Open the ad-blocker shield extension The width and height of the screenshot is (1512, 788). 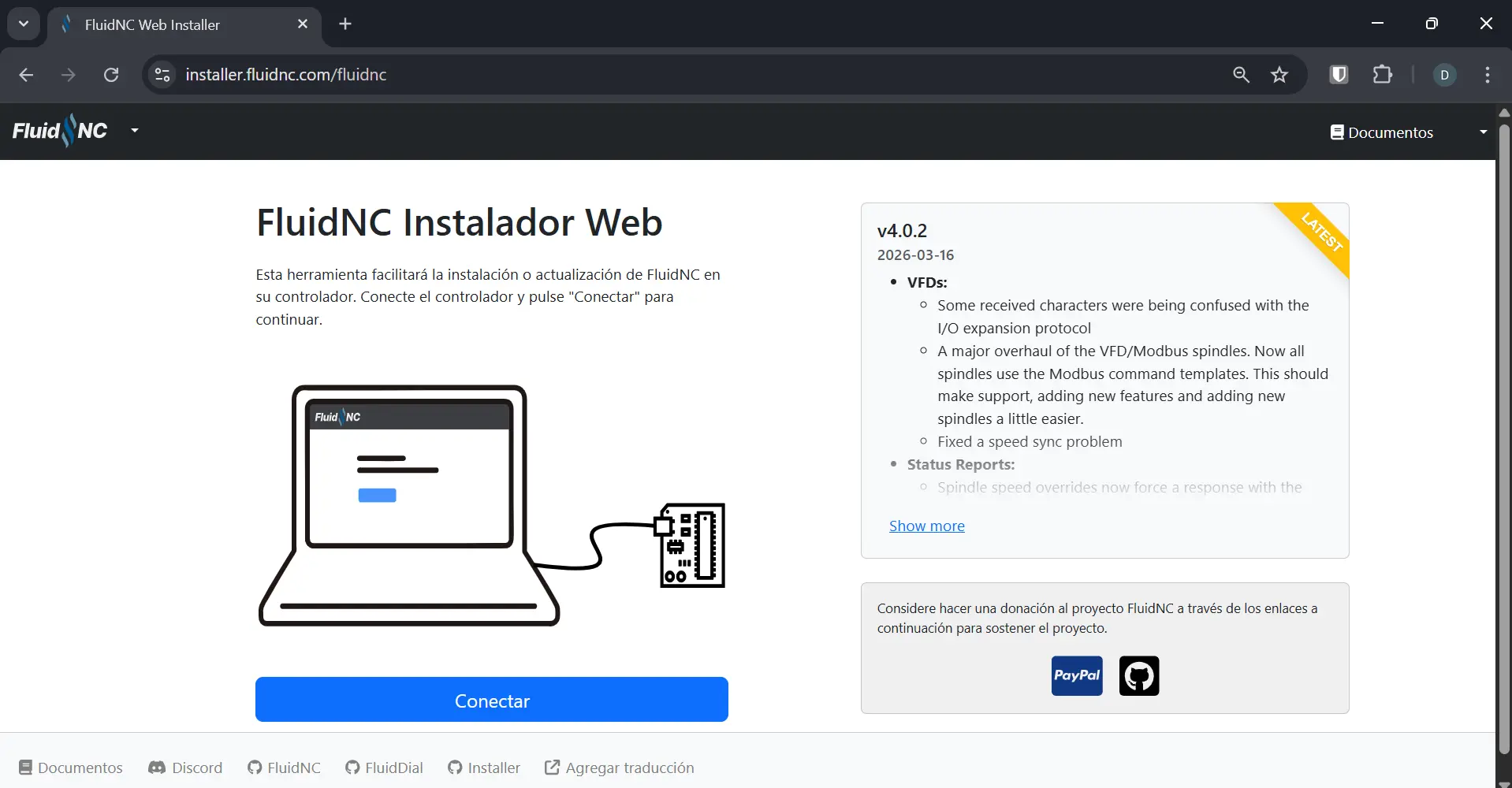[x=1338, y=74]
